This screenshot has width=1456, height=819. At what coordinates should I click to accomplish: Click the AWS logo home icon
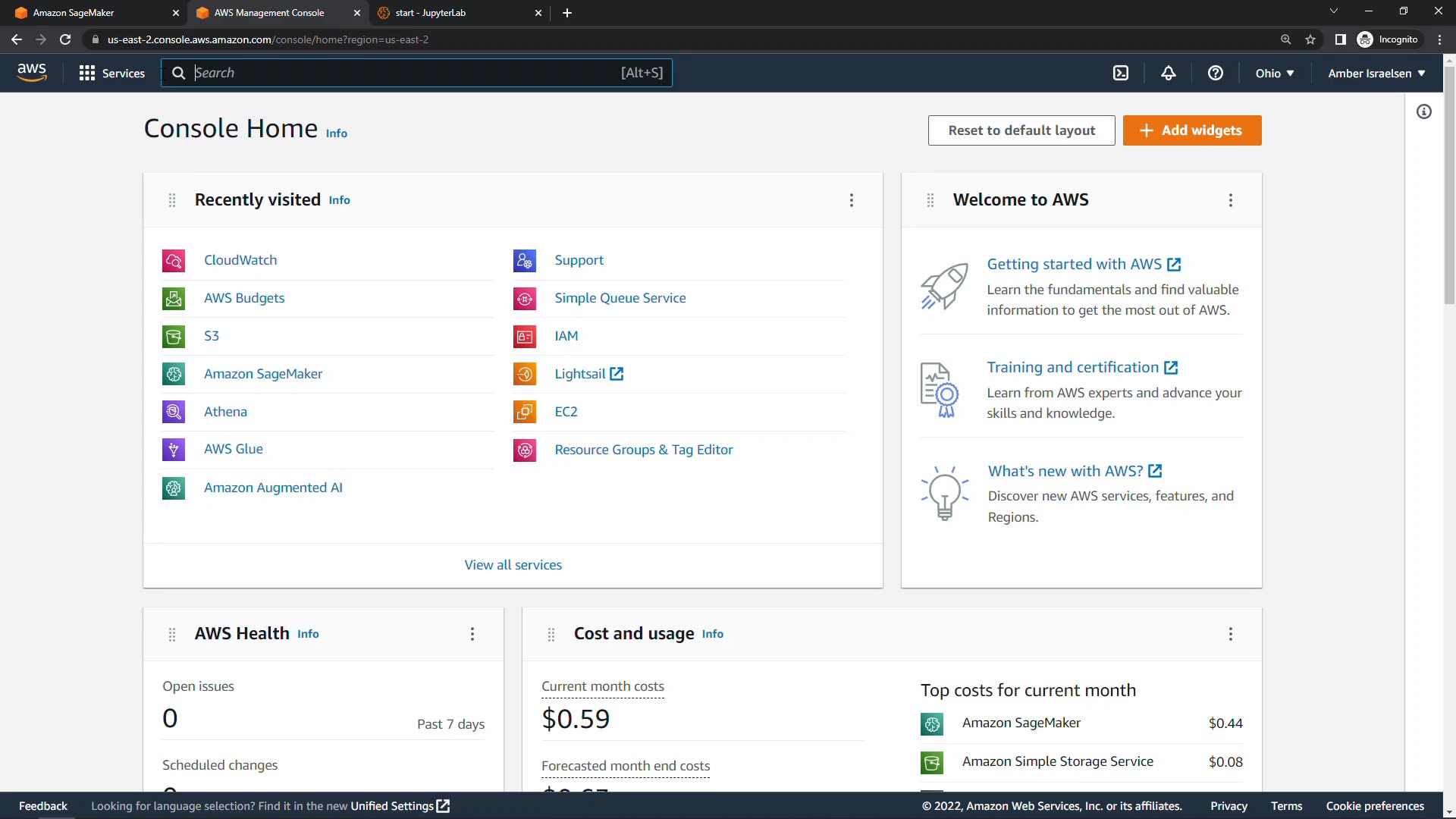click(32, 73)
